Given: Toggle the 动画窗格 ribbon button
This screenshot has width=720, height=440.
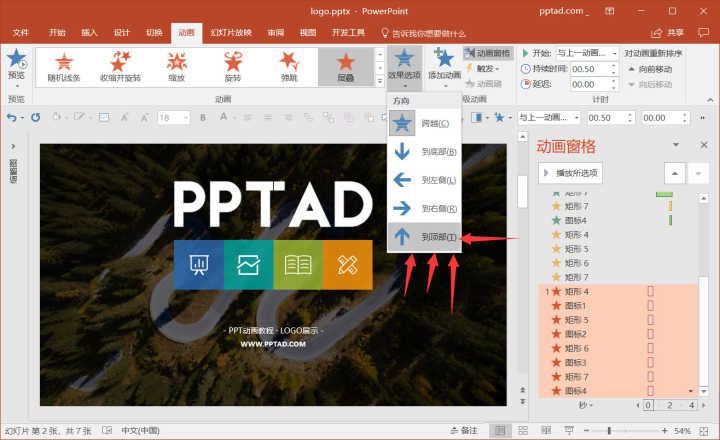Looking at the screenshot, I should (488, 53).
